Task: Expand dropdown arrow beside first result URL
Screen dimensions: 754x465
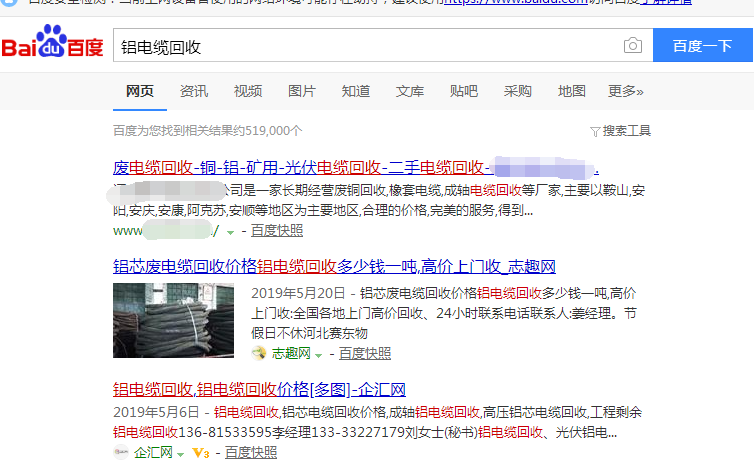Action: click(x=230, y=232)
